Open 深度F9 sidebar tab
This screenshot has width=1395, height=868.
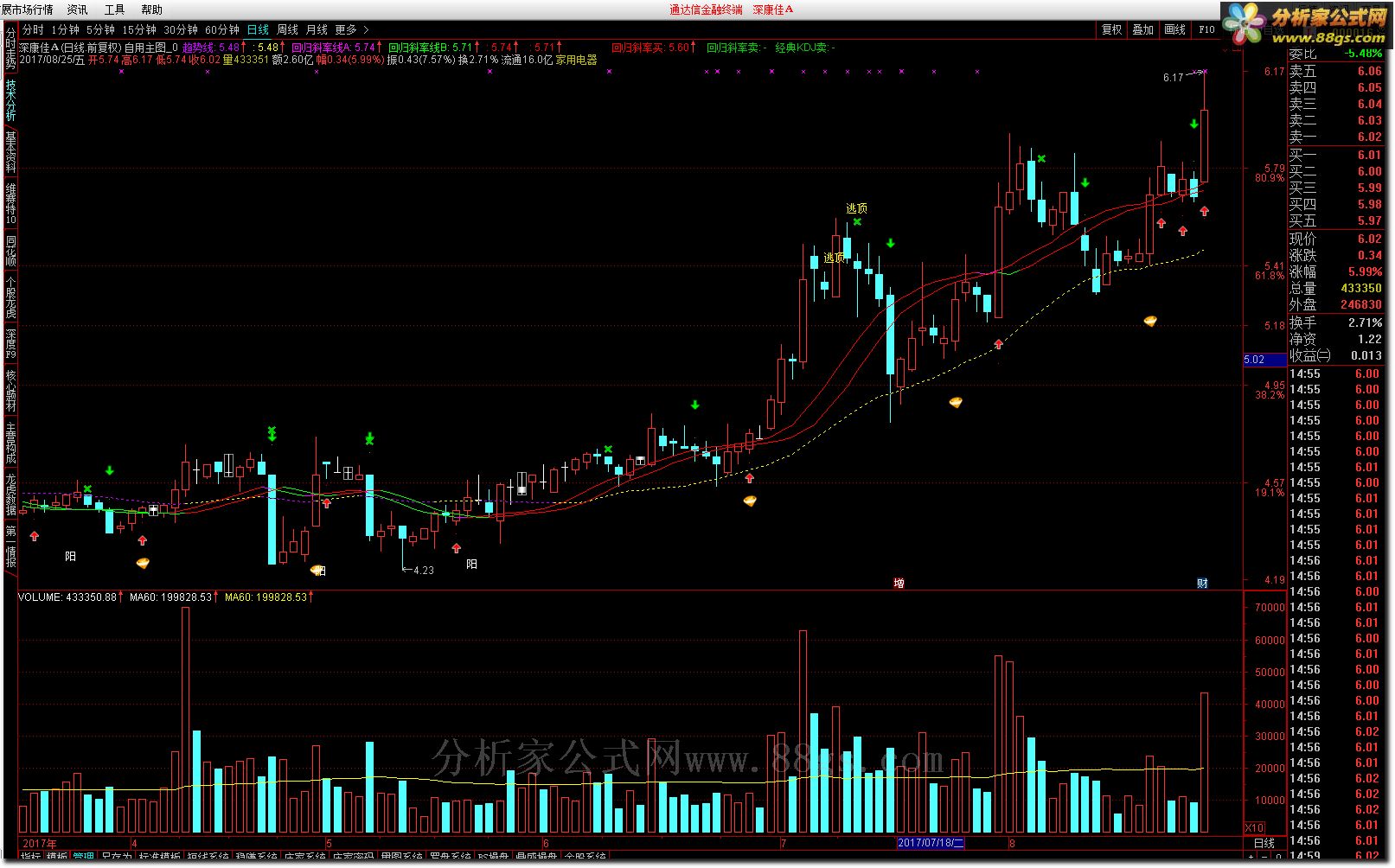pos(10,344)
